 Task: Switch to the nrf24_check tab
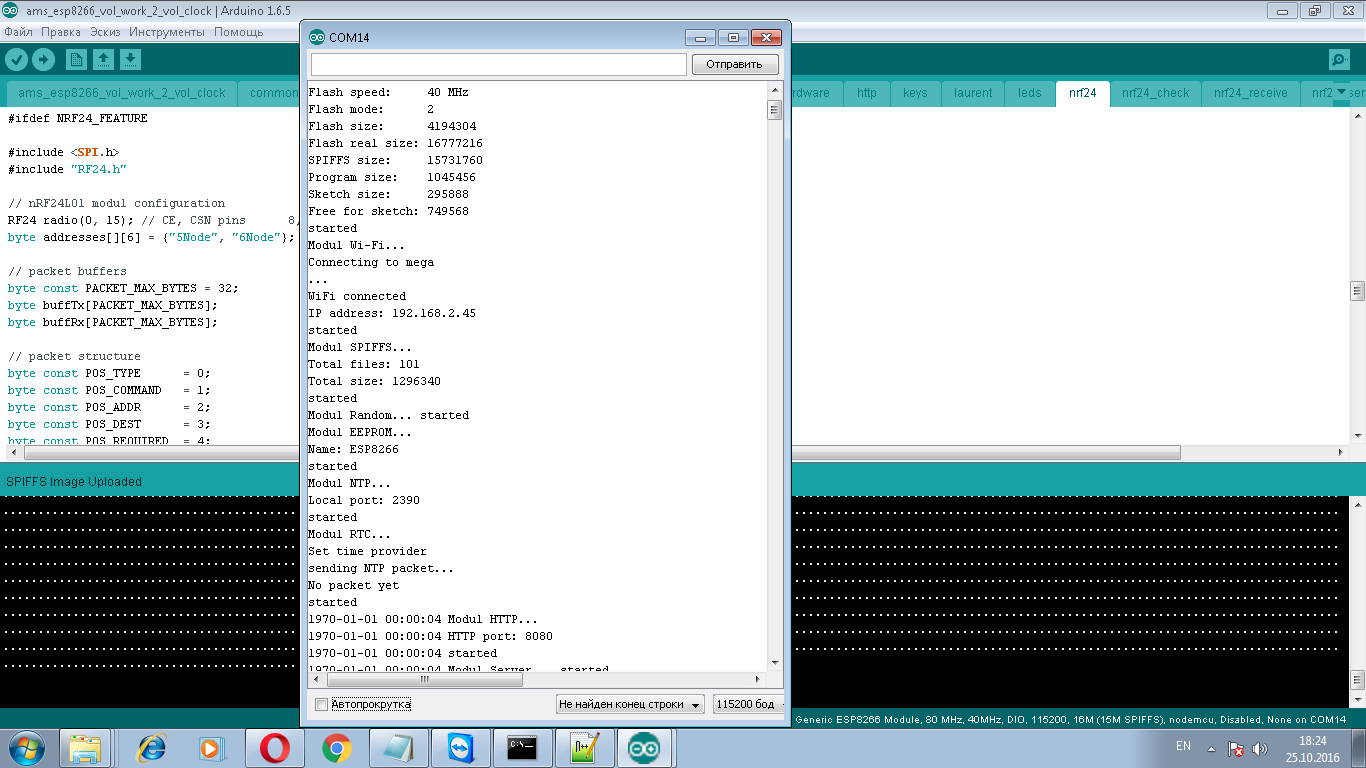1155,92
